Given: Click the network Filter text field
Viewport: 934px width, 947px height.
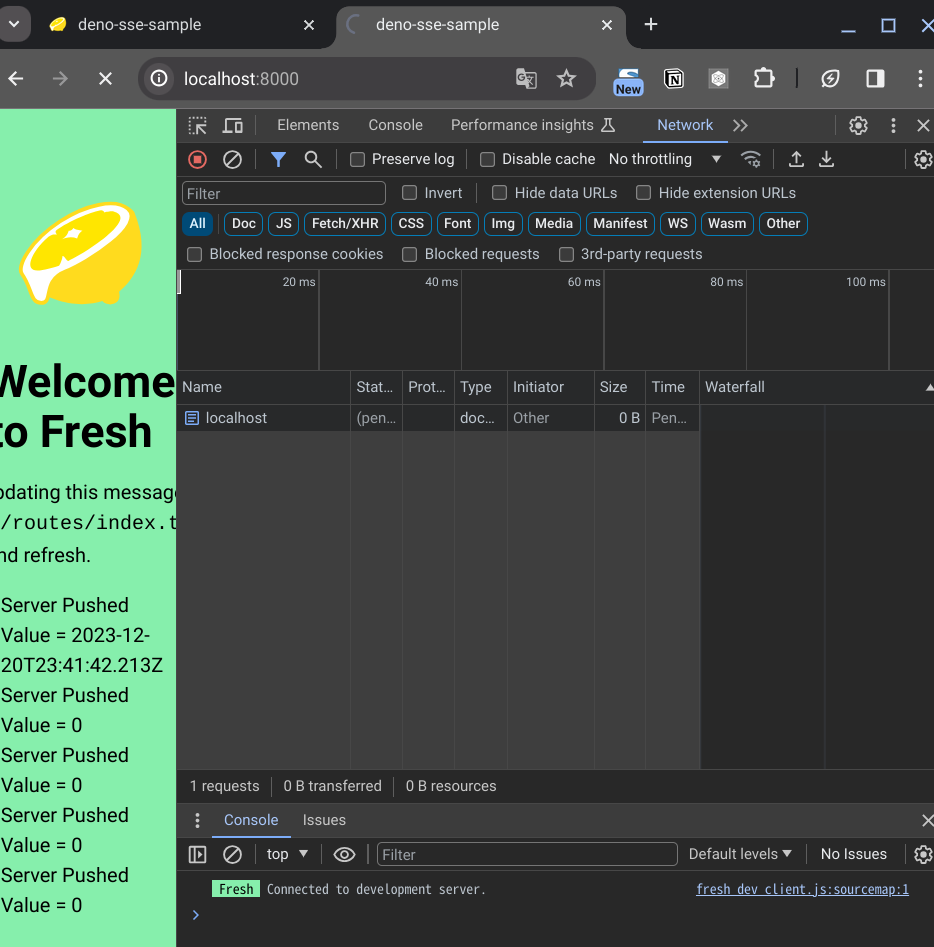Looking at the screenshot, I should point(284,193).
